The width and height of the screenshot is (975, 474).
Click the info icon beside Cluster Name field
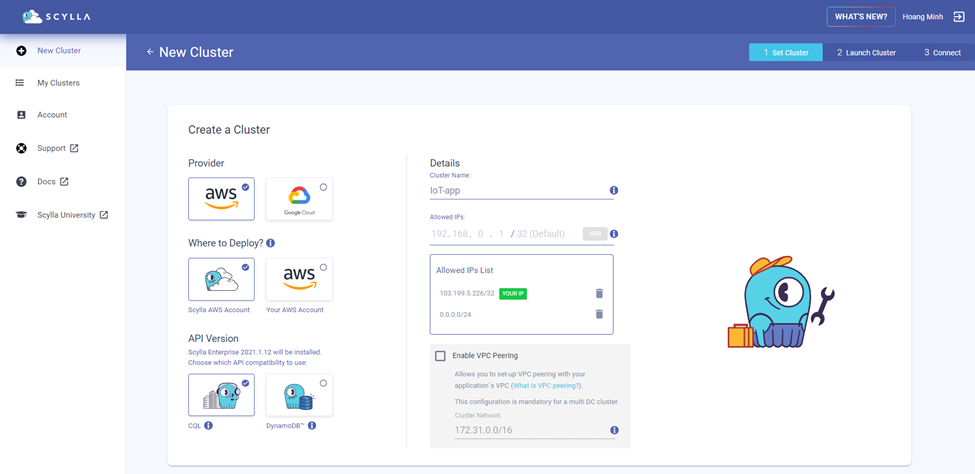(614, 190)
